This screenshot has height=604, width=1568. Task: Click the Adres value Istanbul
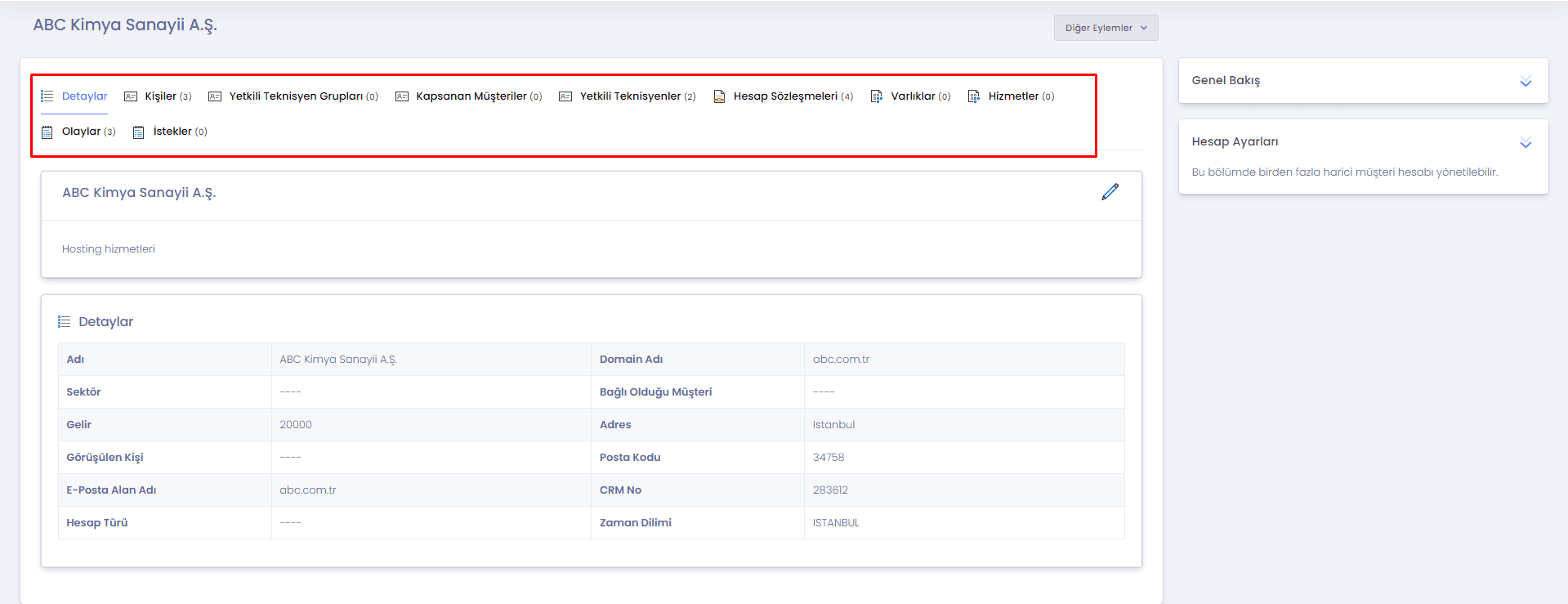click(833, 425)
